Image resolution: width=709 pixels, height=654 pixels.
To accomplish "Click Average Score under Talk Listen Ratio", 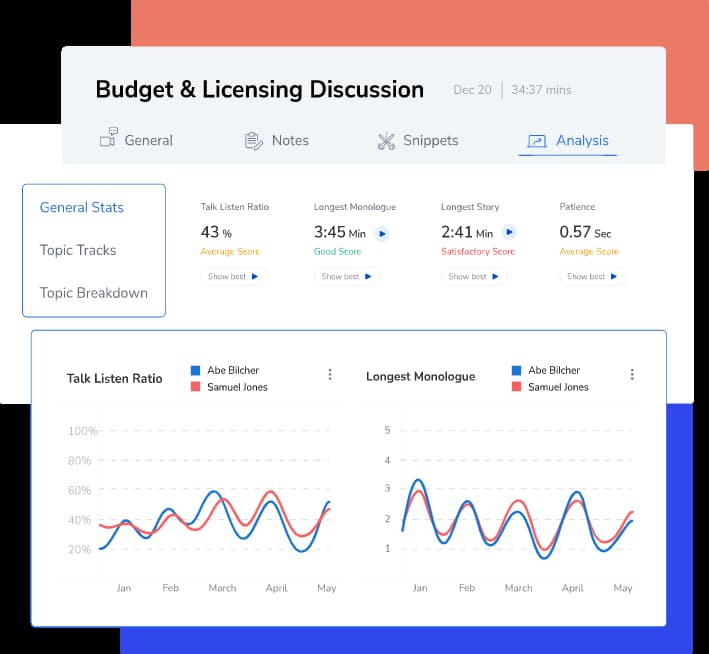I will [230, 251].
